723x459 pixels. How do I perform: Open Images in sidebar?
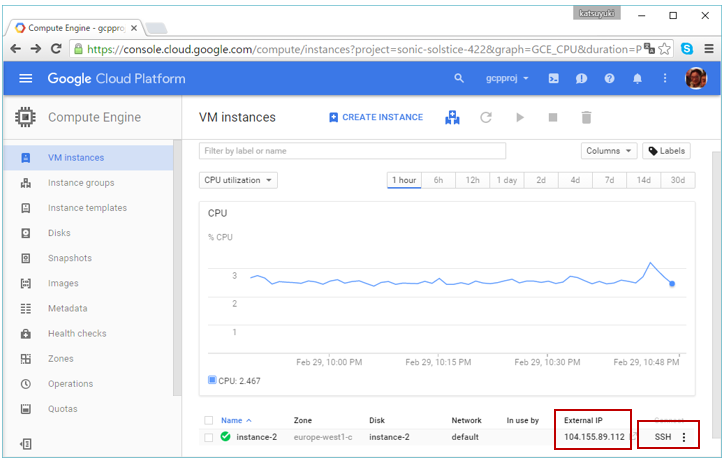click(88, 283)
